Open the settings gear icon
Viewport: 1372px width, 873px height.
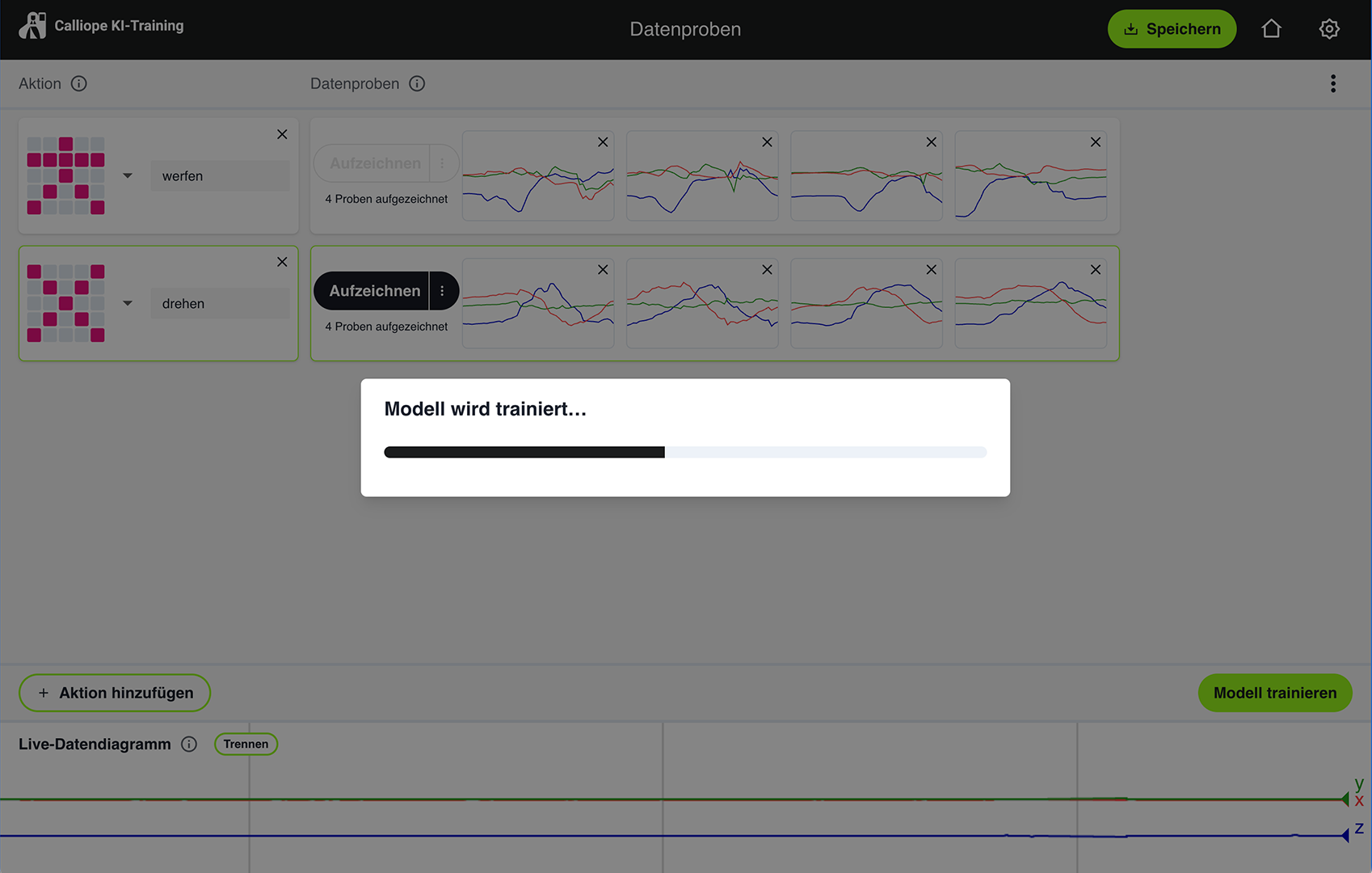[x=1329, y=29]
